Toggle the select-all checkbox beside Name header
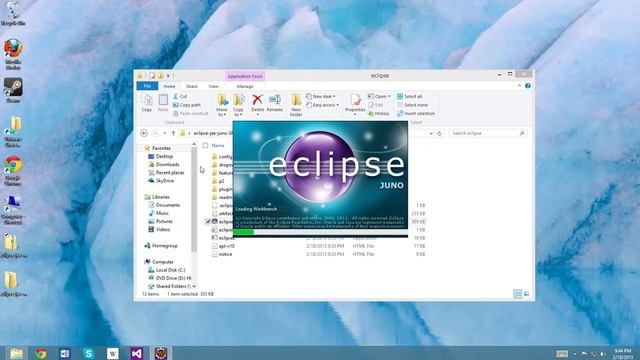Screen dimensions: 640x360 coord(205,145)
